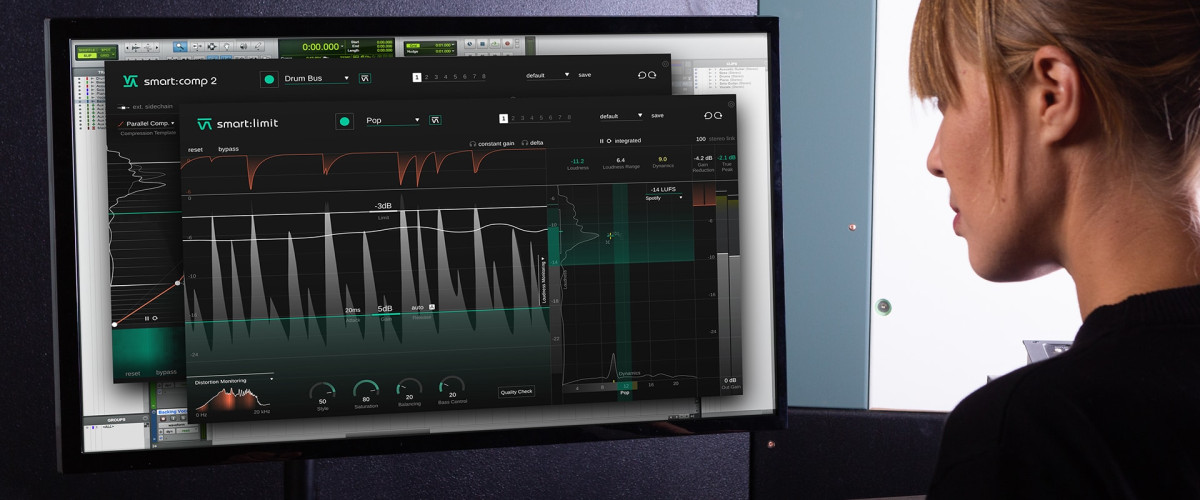Click the 5dB Gain handle
Viewport: 1200px width, 500px height.
click(x=385, y=310)
